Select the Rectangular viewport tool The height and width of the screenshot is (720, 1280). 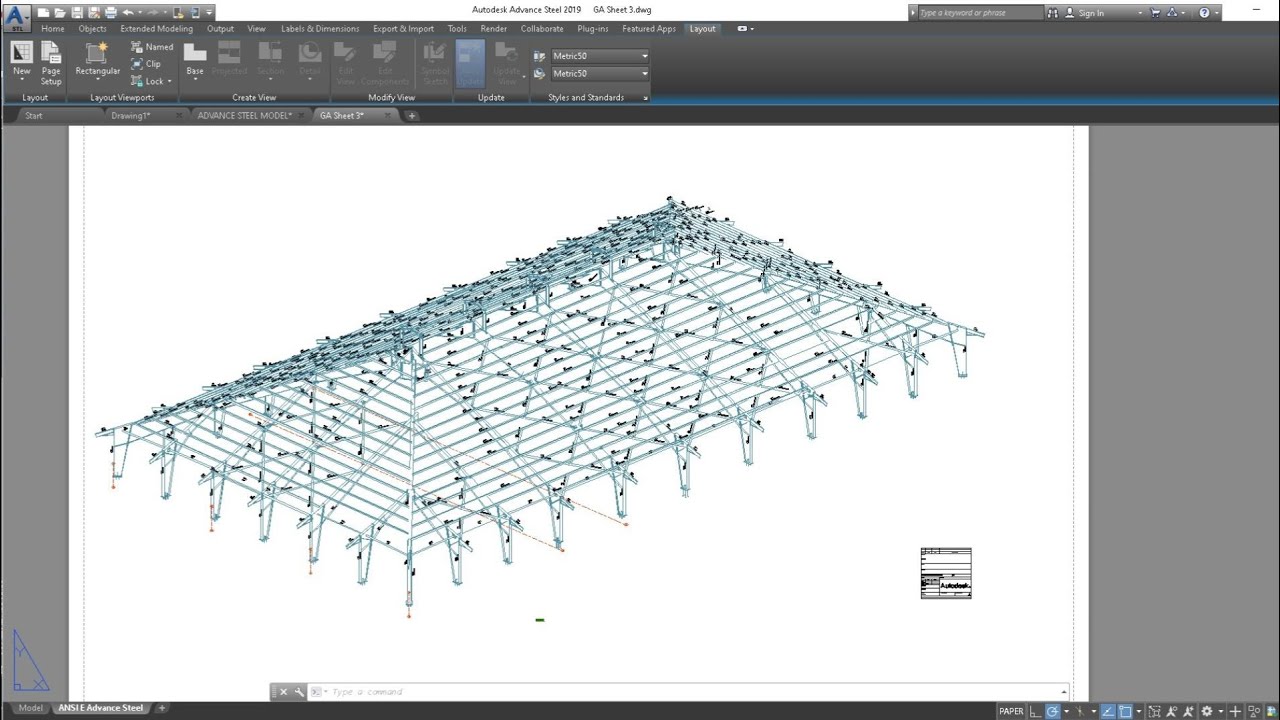point(97,60)
